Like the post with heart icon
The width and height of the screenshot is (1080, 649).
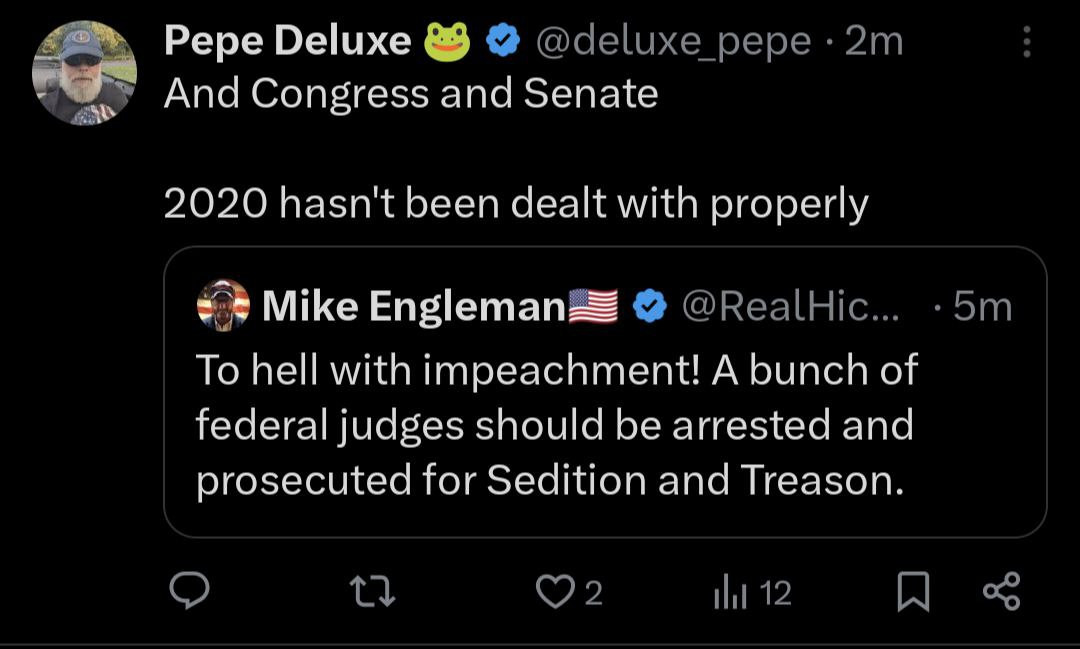554,594
